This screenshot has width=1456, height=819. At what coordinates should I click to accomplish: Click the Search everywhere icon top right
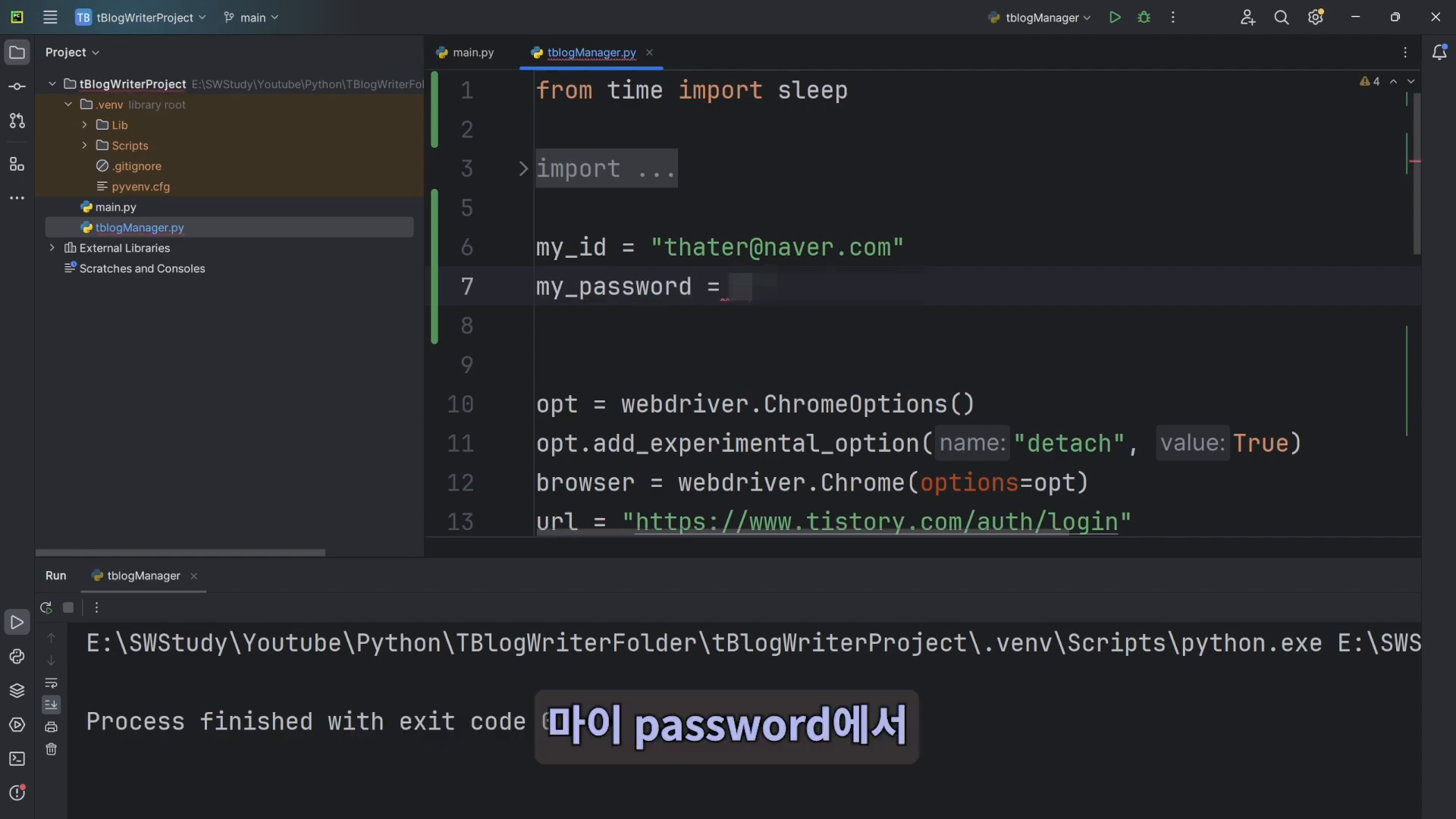(x=1282, y=18)
